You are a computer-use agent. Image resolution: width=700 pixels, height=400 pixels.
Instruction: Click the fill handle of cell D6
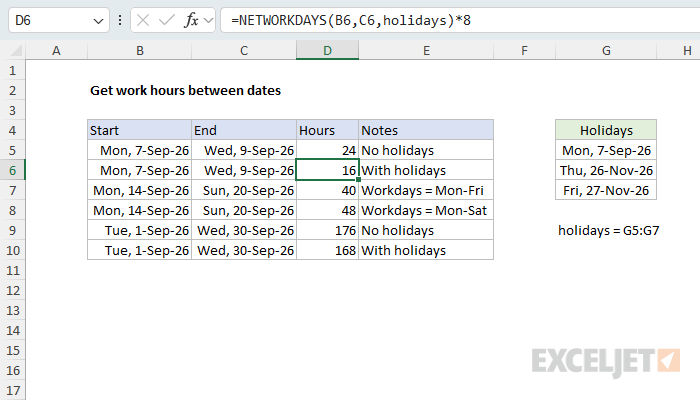pyautogui.click(x=358, y=179)
